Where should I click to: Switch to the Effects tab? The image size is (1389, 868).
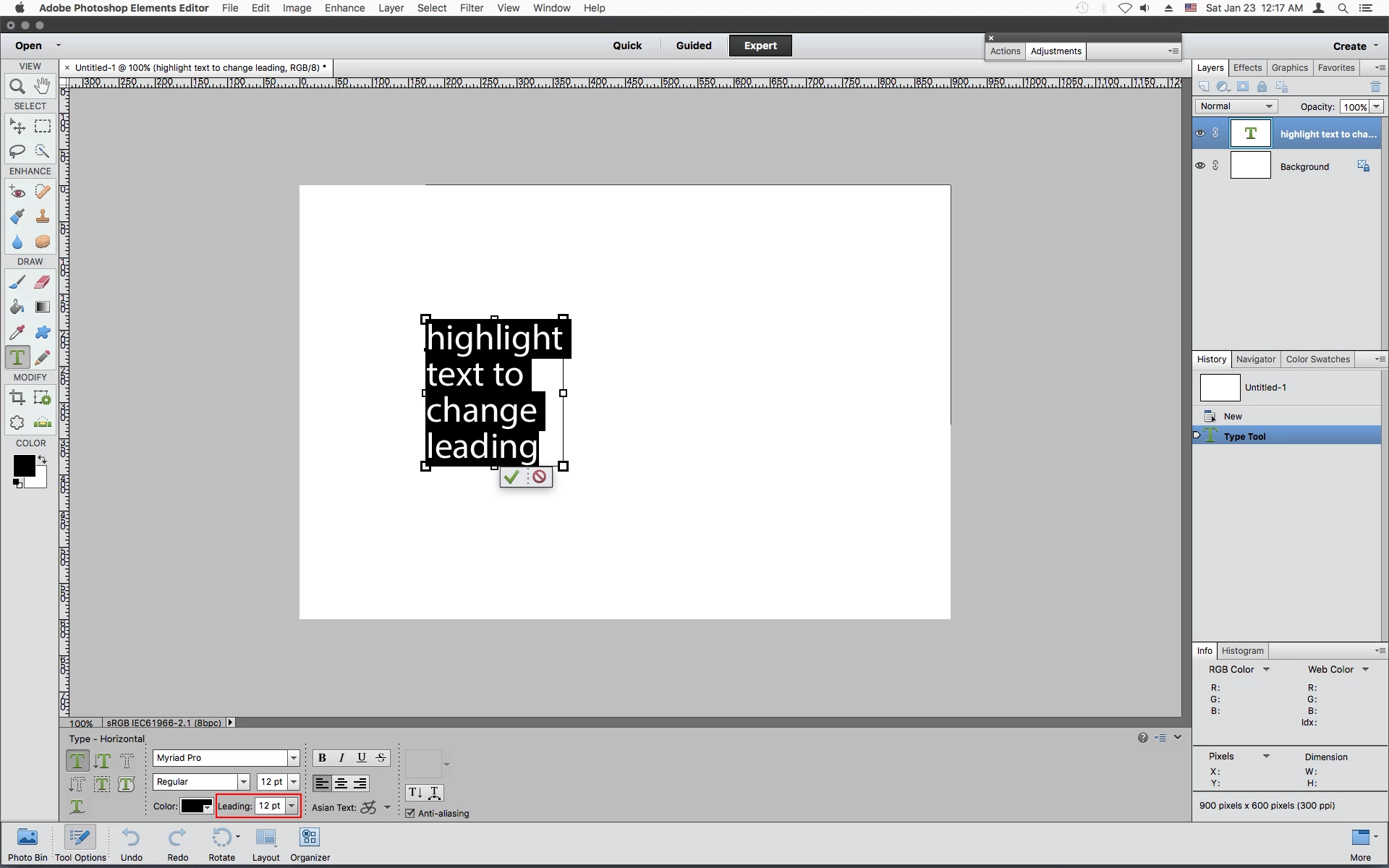[1247, 67]
